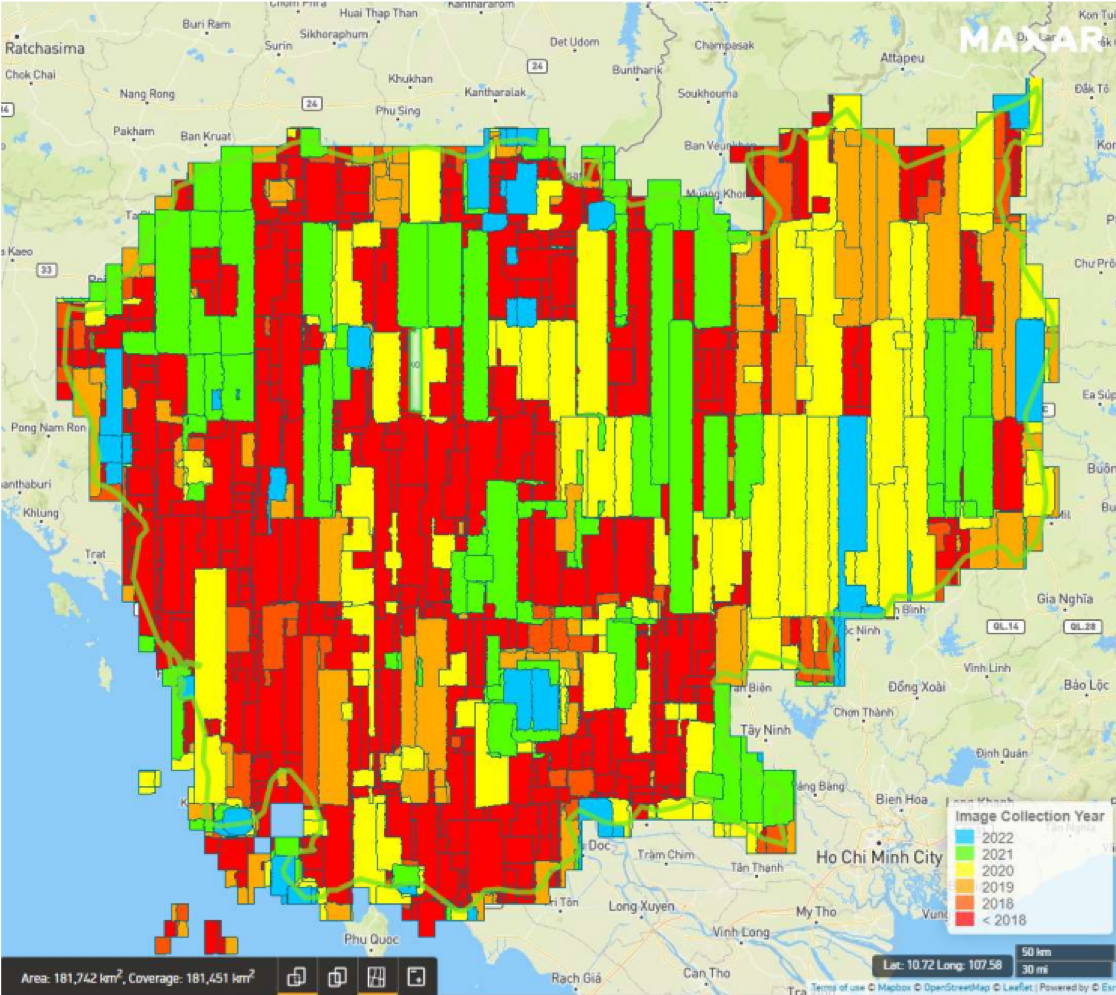Click the green 2021 legend swatch

pos(964,854)
